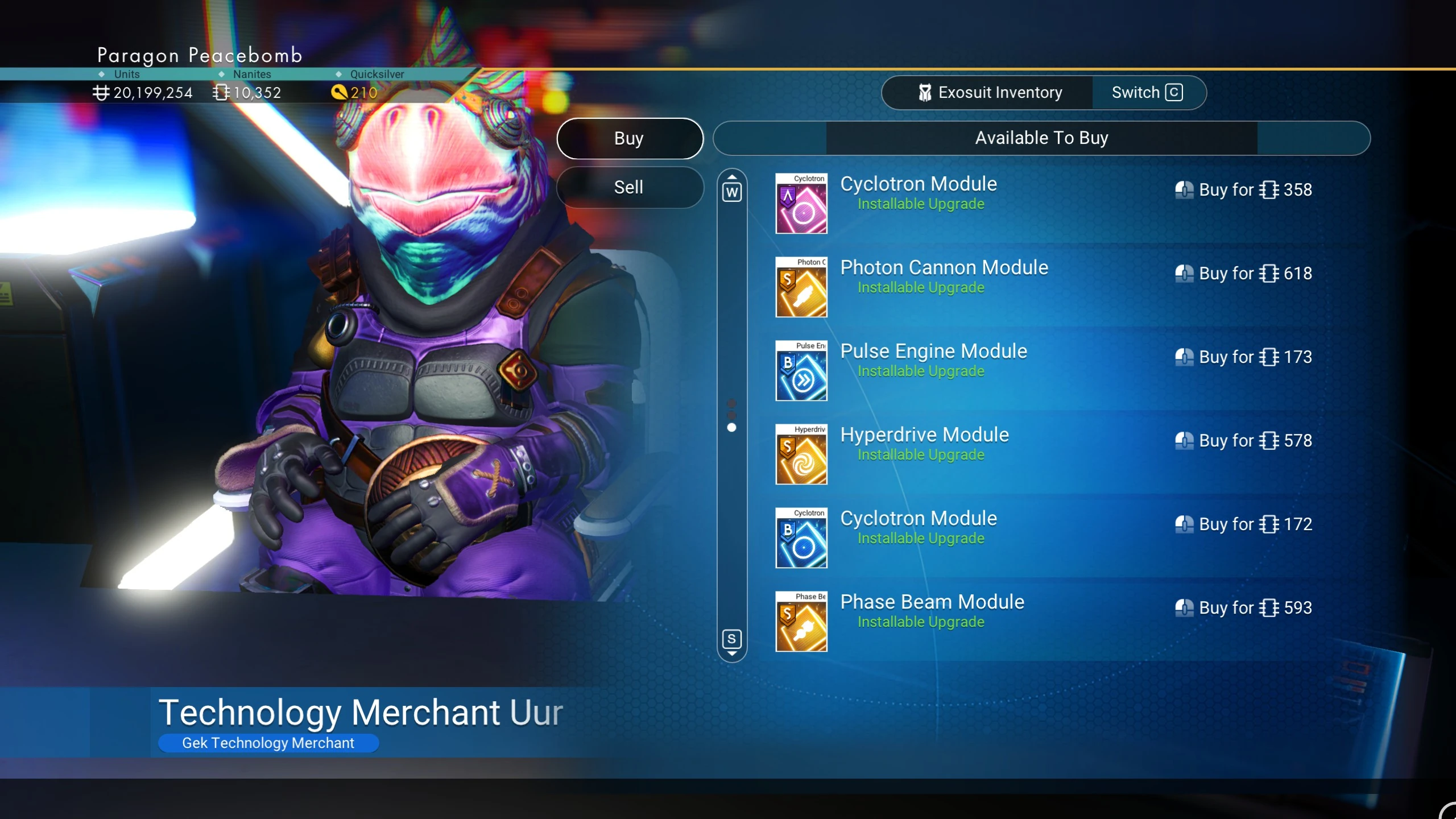This screenshot has width=1456, height=819.
Task: Select the Phase Beam Module icon
Action: 801,621
